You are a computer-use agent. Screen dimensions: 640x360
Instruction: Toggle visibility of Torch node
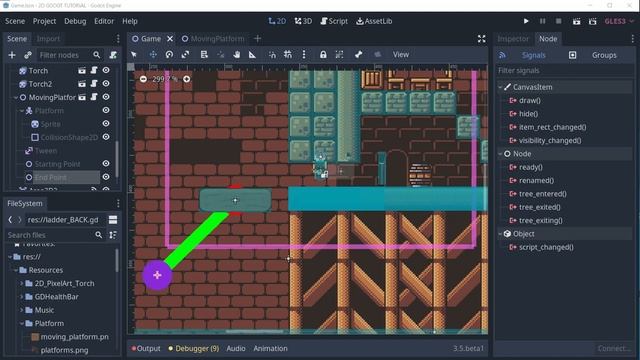(106, 70)
